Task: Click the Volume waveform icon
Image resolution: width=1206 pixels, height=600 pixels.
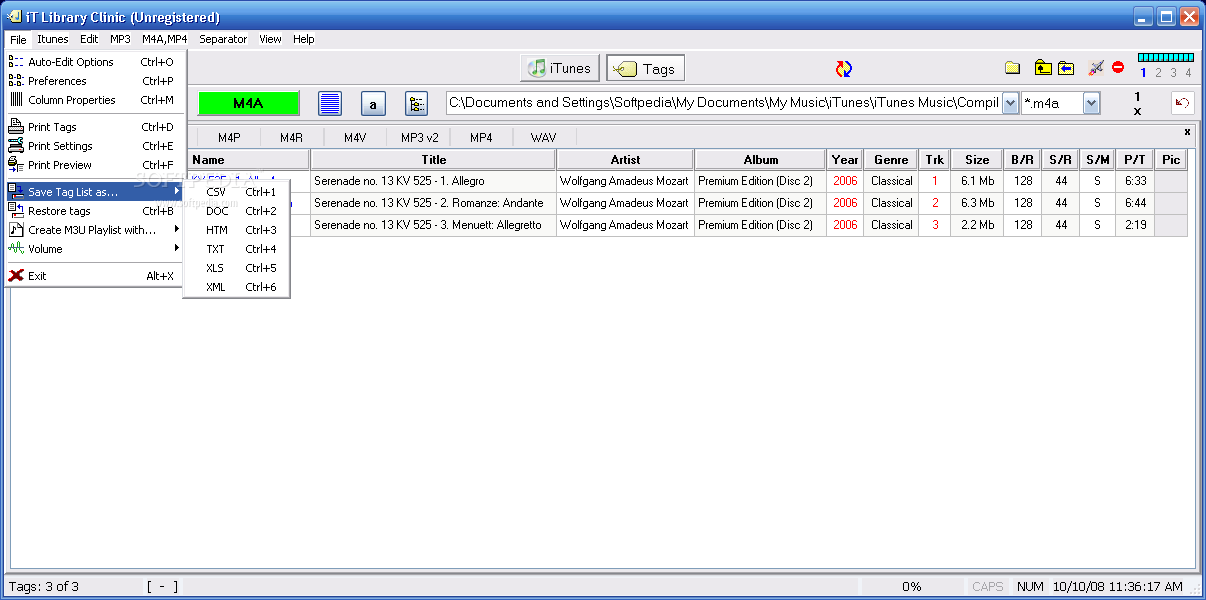Action: (16, 249)
